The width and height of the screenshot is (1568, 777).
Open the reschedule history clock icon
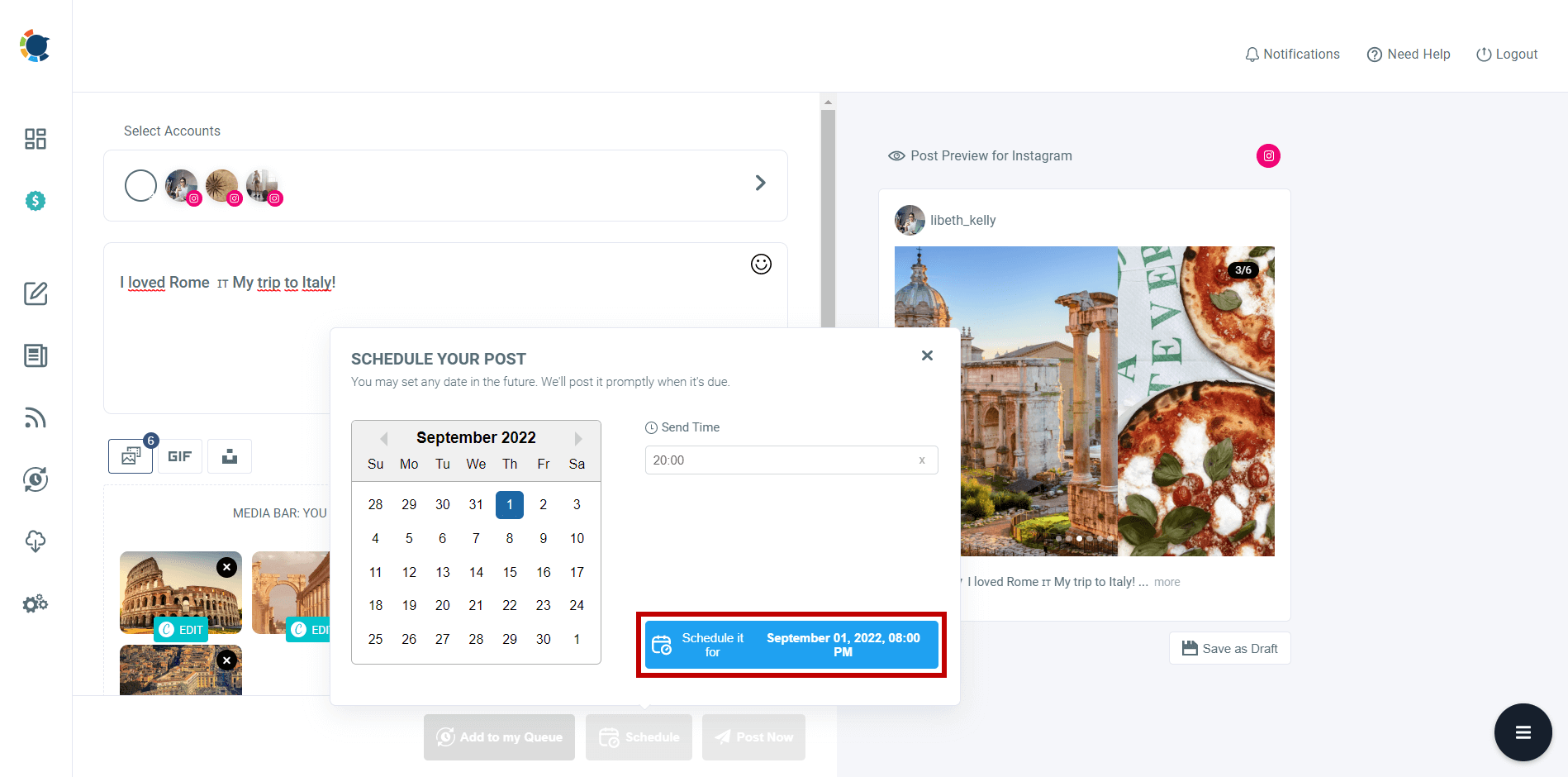[35, 479]
